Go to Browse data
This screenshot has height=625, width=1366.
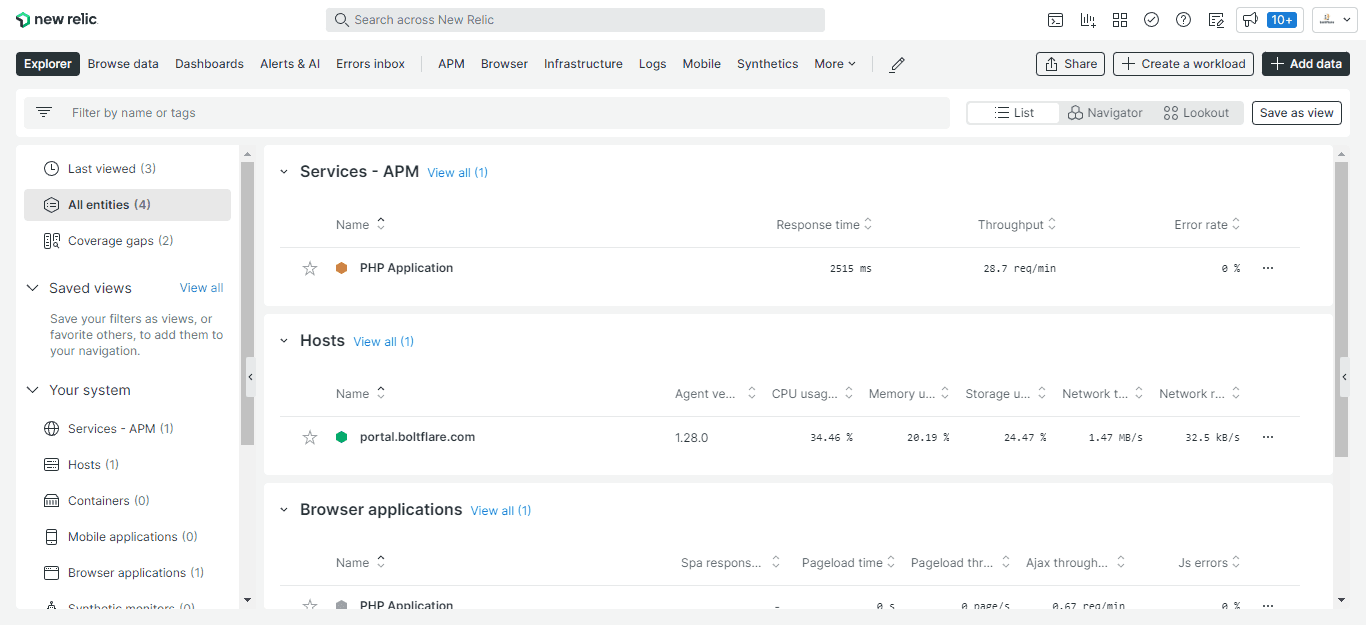pyautogui.click(x=123, y=64)
